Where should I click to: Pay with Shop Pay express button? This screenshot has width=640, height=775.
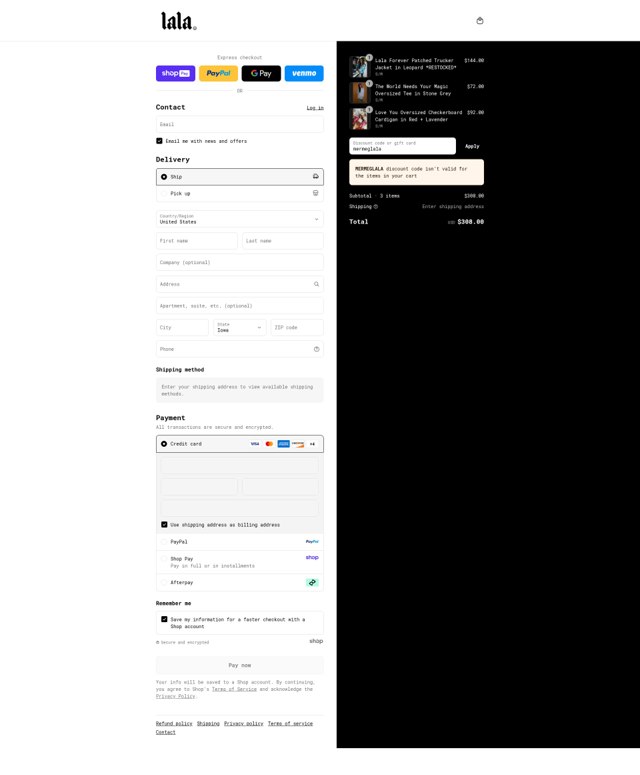pos(175,73)
